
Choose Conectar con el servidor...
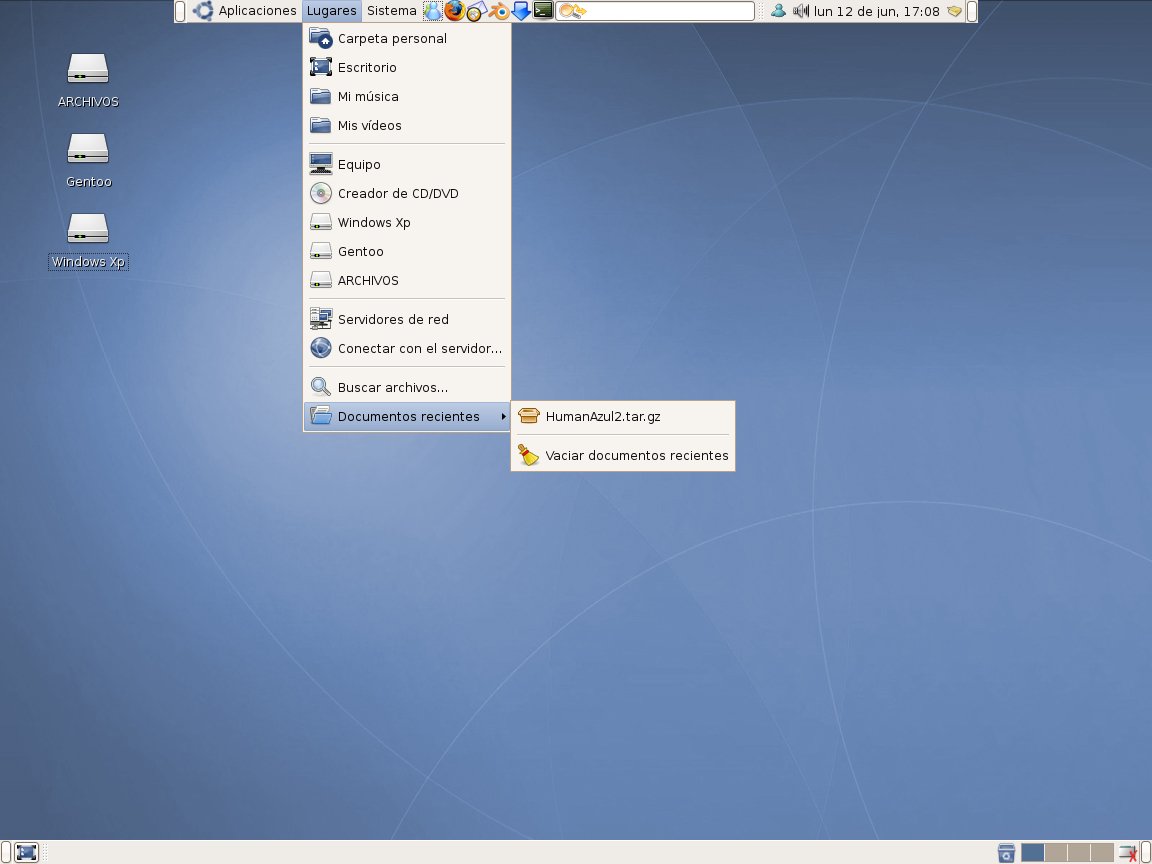coord(407,348)
